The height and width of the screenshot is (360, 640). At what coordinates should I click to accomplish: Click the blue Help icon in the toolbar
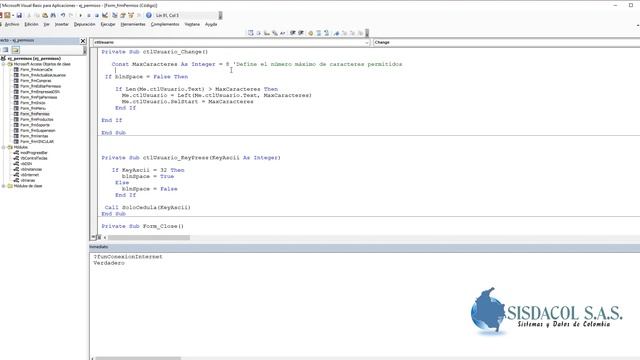point(149,15)
